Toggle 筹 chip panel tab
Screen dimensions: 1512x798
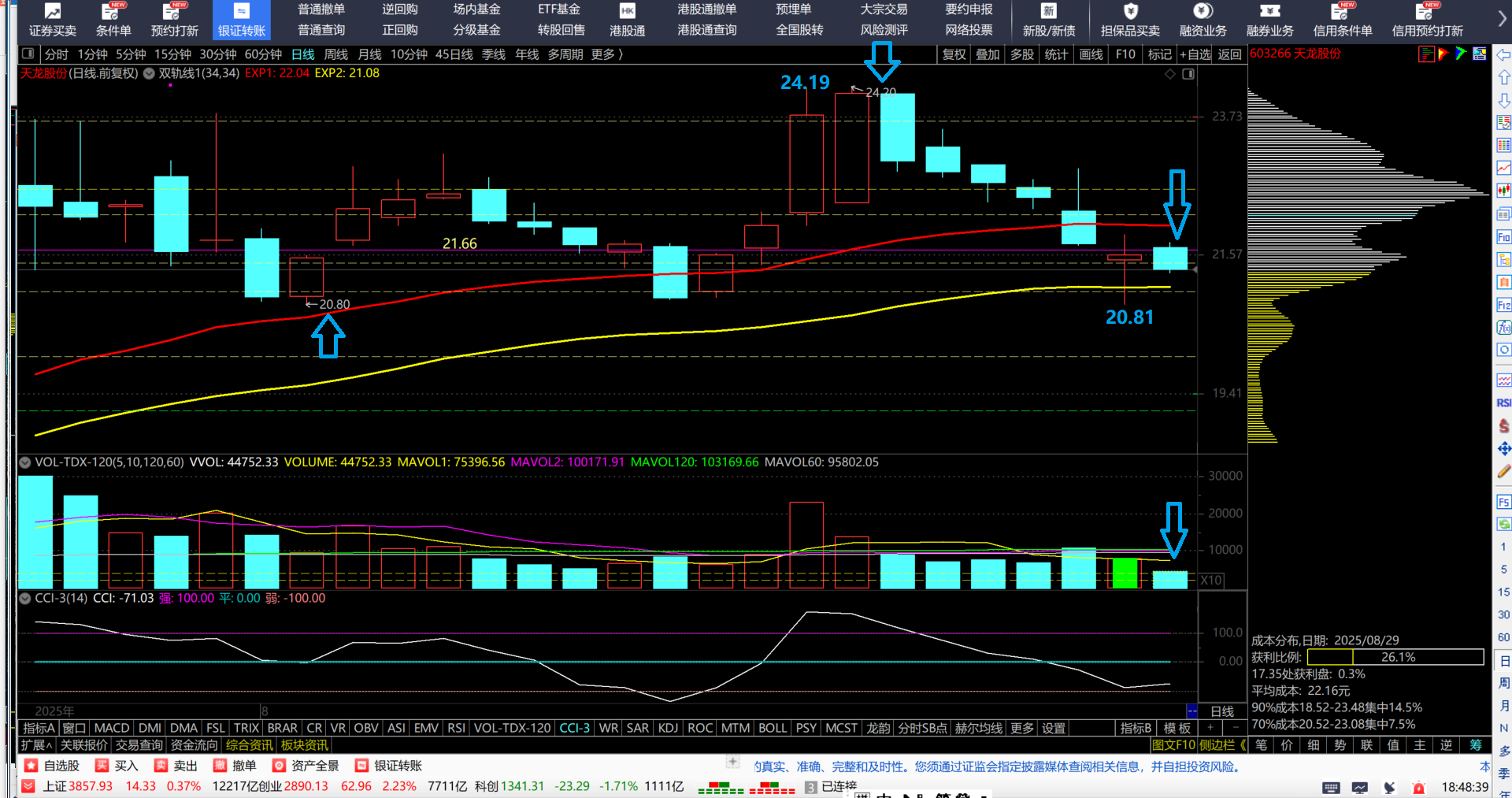tap(1475, 744)
